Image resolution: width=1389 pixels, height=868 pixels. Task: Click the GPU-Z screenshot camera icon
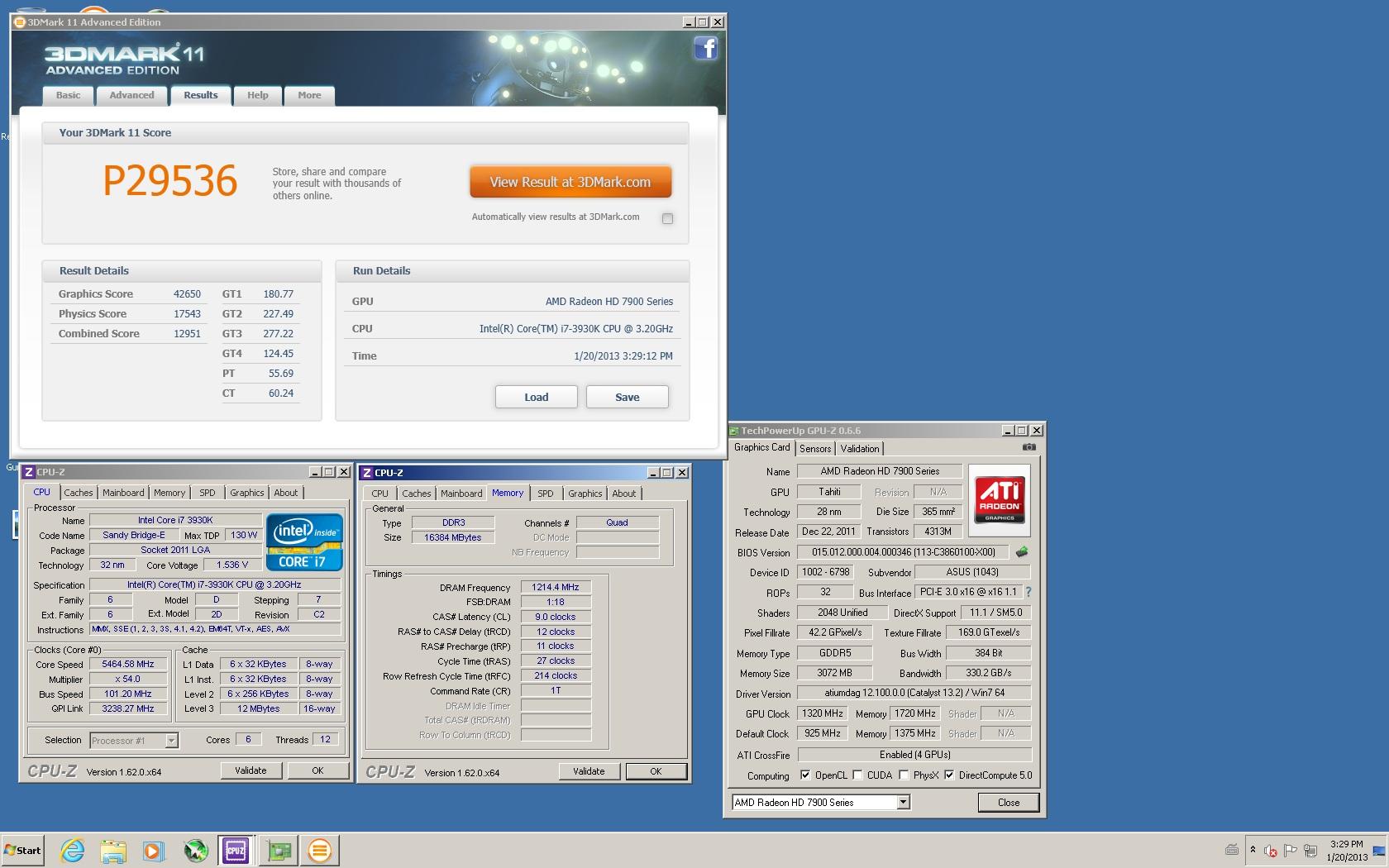point(1029,447)
